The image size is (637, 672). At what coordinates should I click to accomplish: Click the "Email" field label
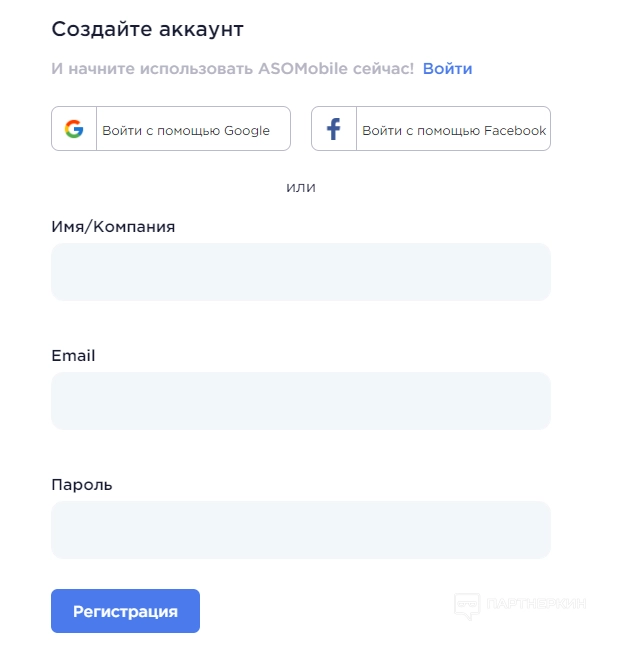coord(73,355)
